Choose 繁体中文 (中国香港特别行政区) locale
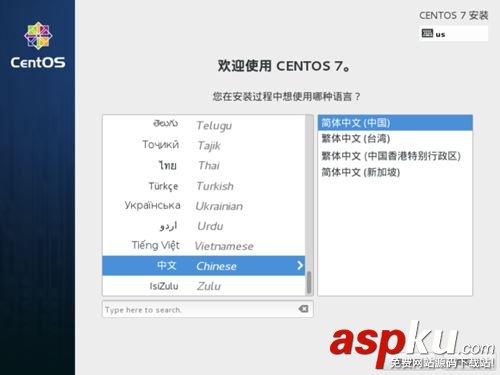Viewport: 500px width, 375px height. 395,155
